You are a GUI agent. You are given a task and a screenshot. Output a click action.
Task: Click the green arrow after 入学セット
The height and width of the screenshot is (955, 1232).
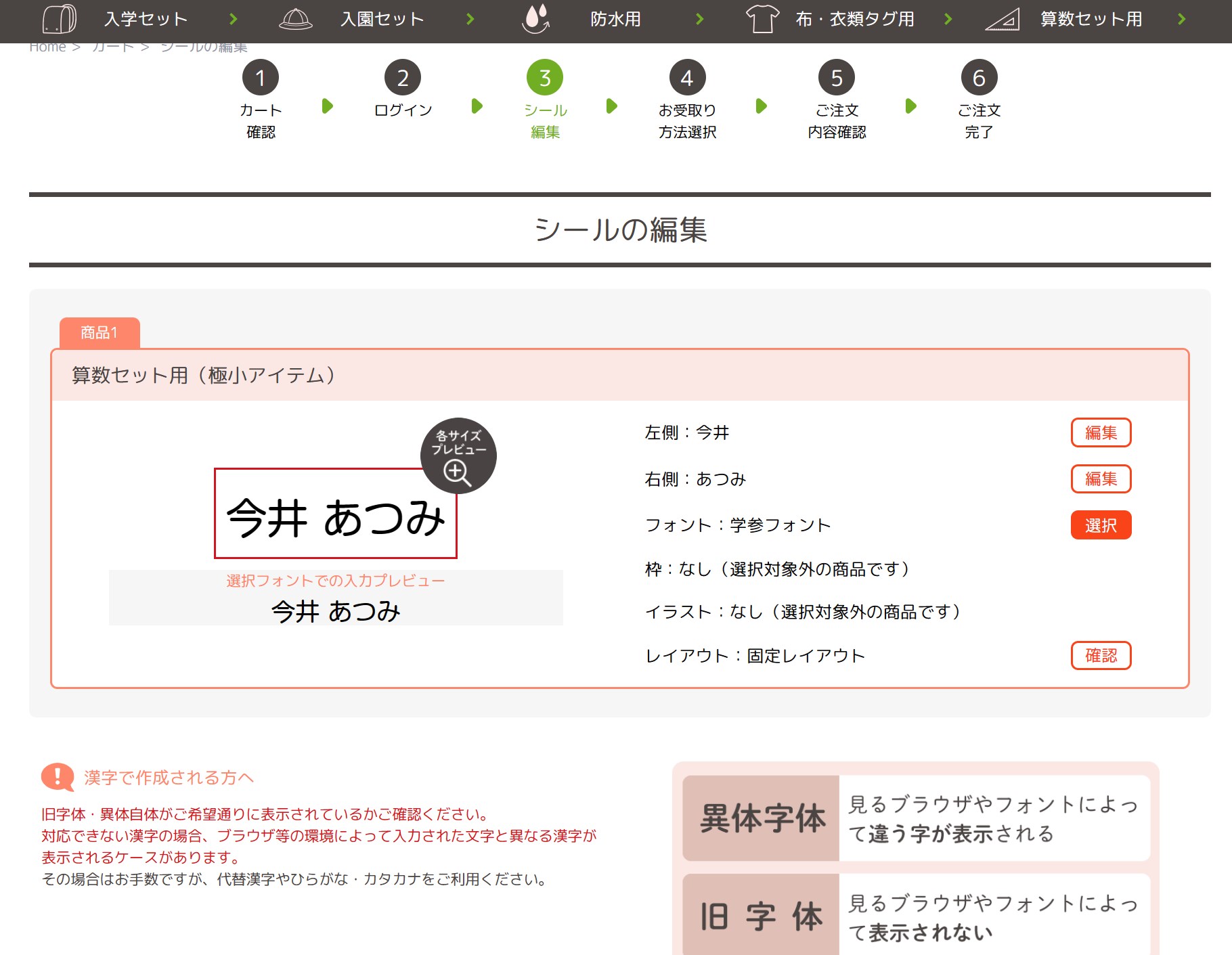pyautogui.click(x=233, y=19)
